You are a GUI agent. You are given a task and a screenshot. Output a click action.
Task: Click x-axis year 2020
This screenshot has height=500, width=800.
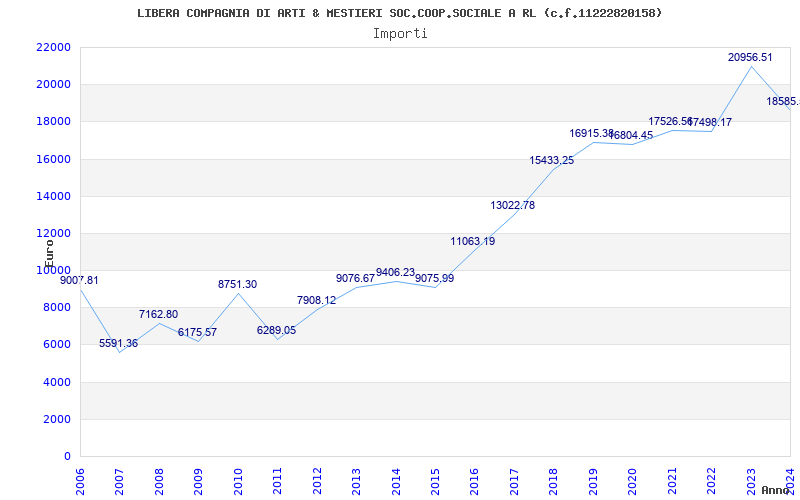coord(633,481)
